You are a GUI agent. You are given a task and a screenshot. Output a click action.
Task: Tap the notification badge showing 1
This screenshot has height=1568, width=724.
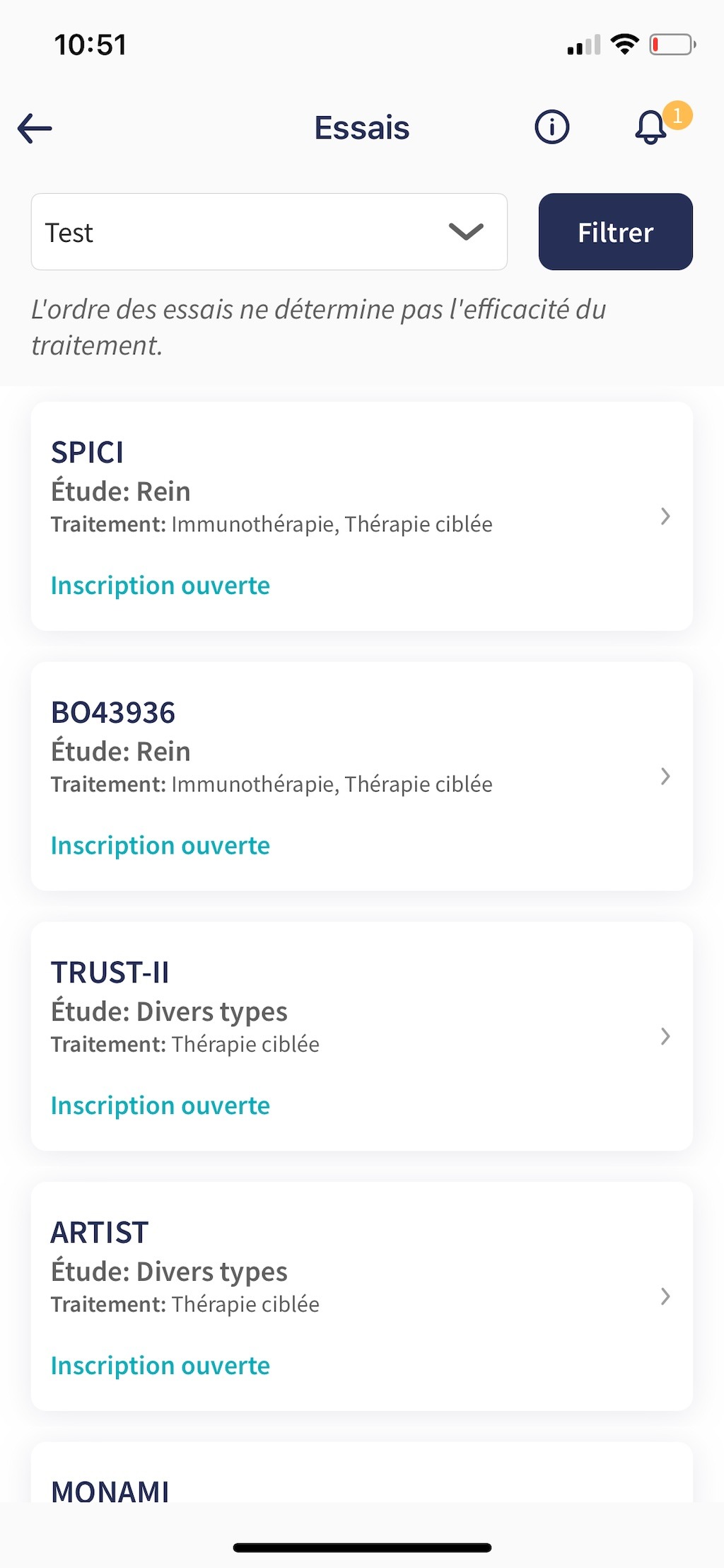pyautogui.click(x=677, y=115)
